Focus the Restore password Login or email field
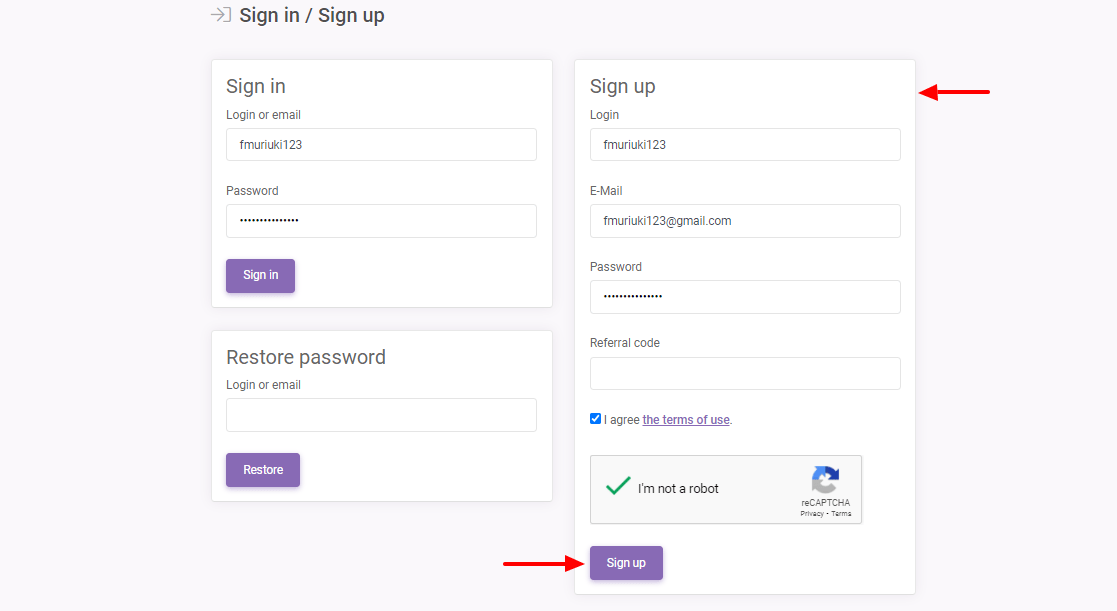1117x611 pixels. [381, 415]
